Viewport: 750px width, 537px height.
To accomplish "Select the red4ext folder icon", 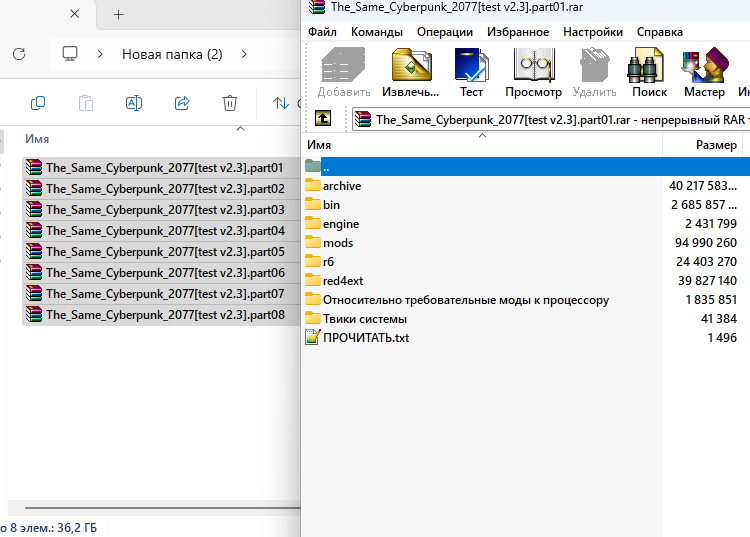I will click(313, 280).
